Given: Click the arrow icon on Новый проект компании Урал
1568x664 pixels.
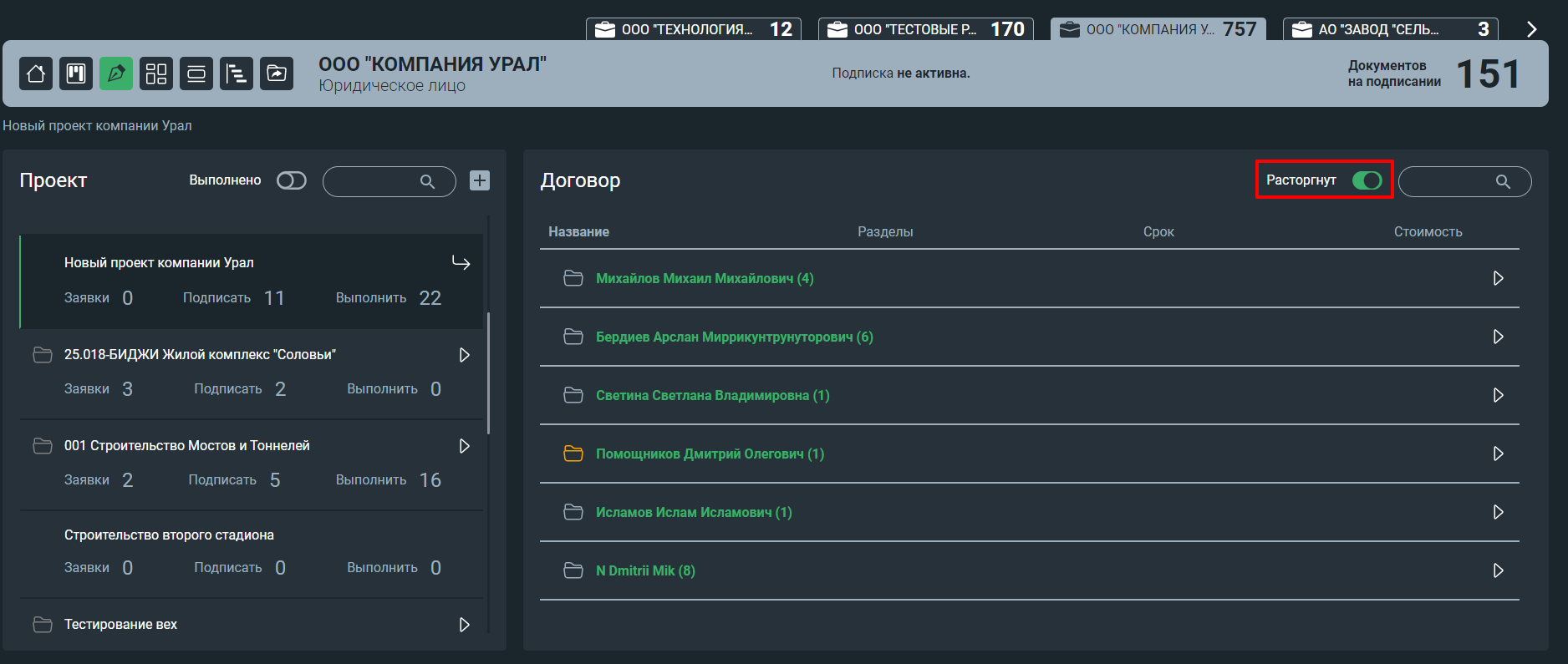Looking at the screenshot, I should click(x=461, y=263).
